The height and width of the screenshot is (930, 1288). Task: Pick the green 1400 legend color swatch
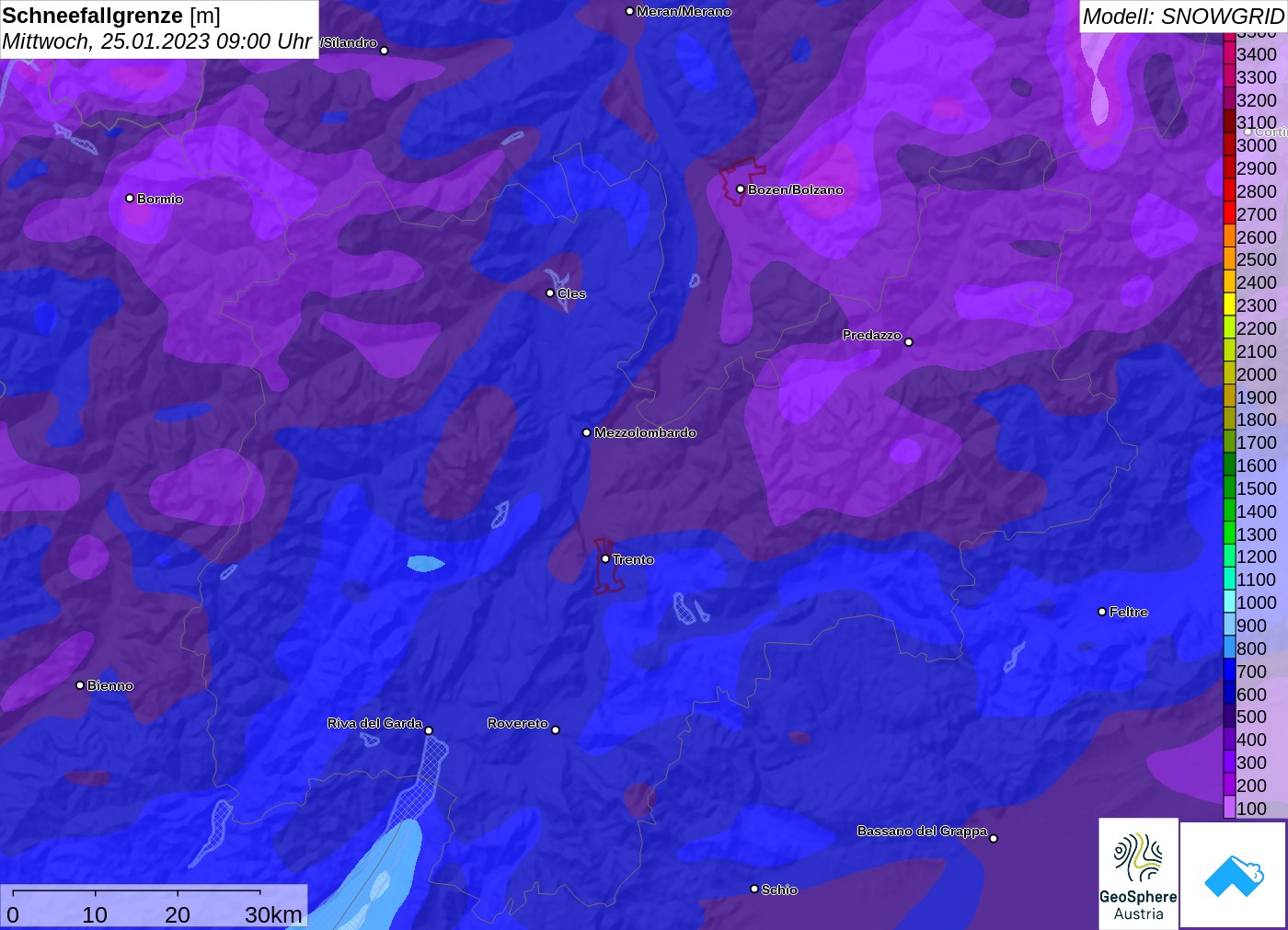tap(1229, 511)
